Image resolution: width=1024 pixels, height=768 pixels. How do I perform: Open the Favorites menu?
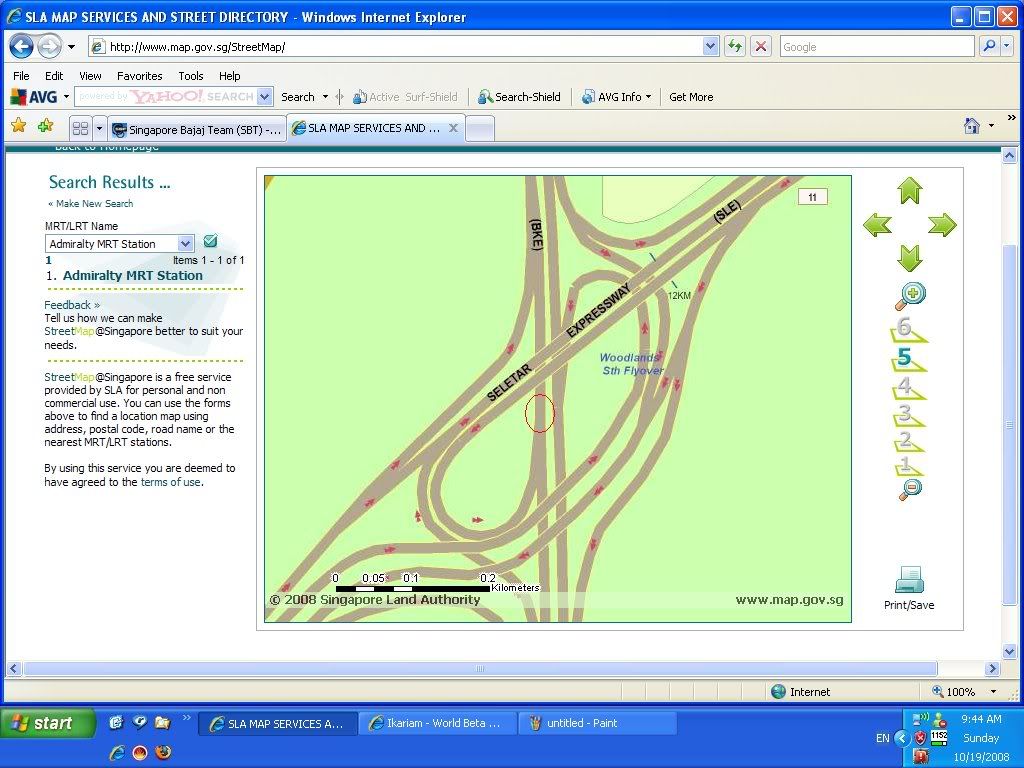pos(139,76)
